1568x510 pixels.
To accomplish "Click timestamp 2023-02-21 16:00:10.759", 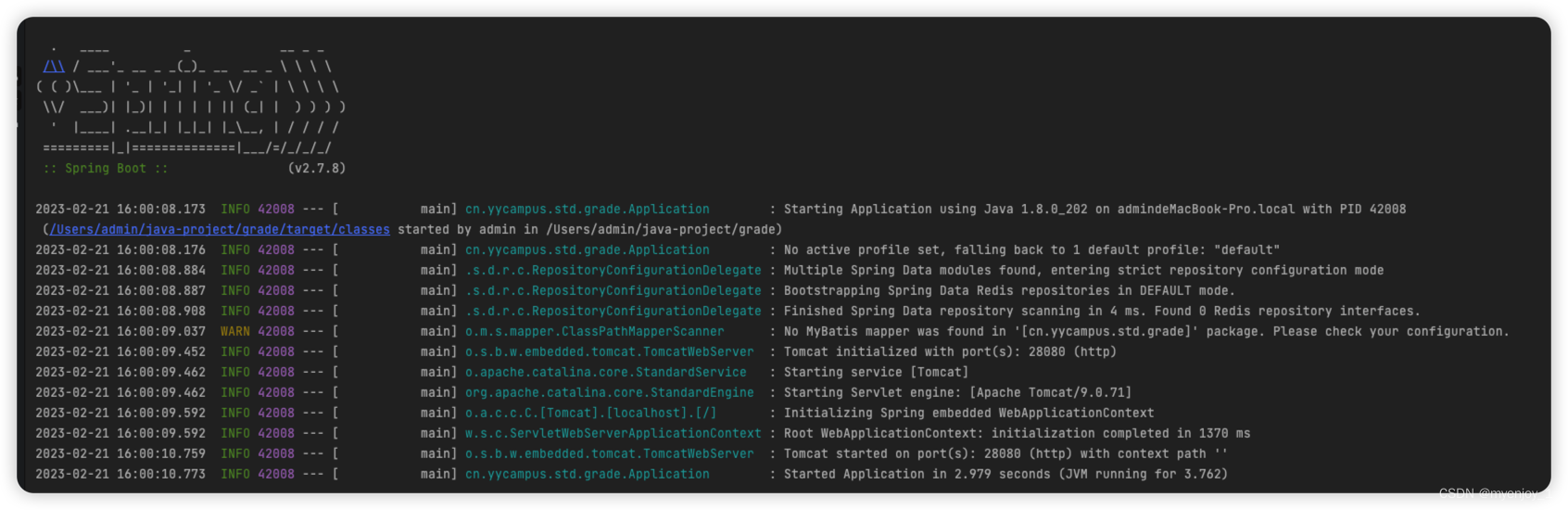I will click(120, 453).
